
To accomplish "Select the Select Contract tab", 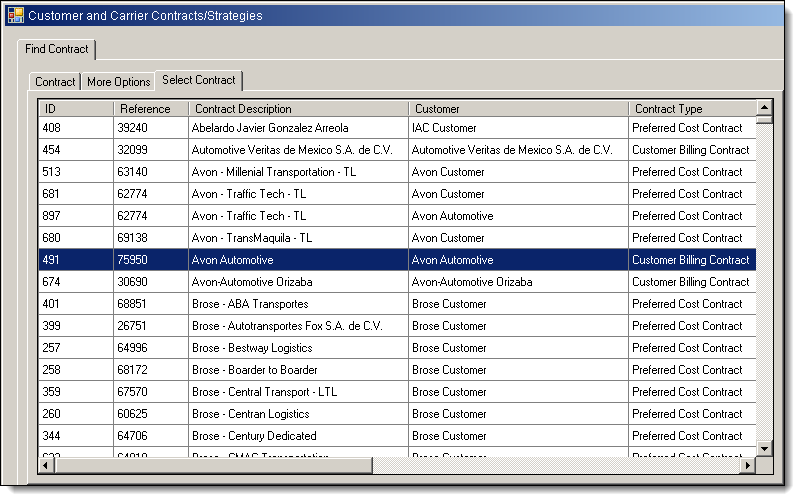I will pyautogui.click(x=198, y=80).
